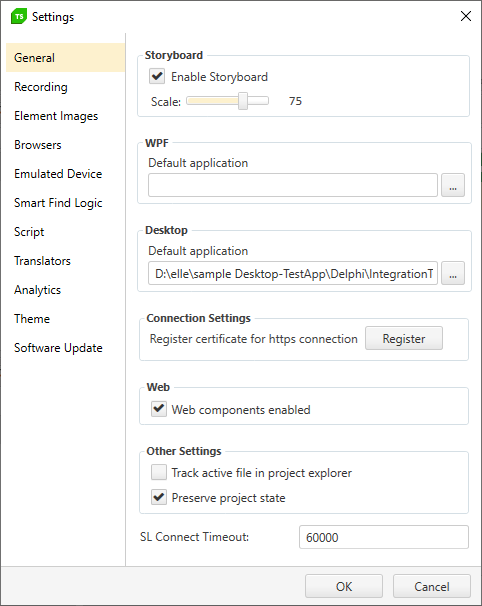
Task: Click the Test Studio logo in title bar
Action: [x=19, y=17]
